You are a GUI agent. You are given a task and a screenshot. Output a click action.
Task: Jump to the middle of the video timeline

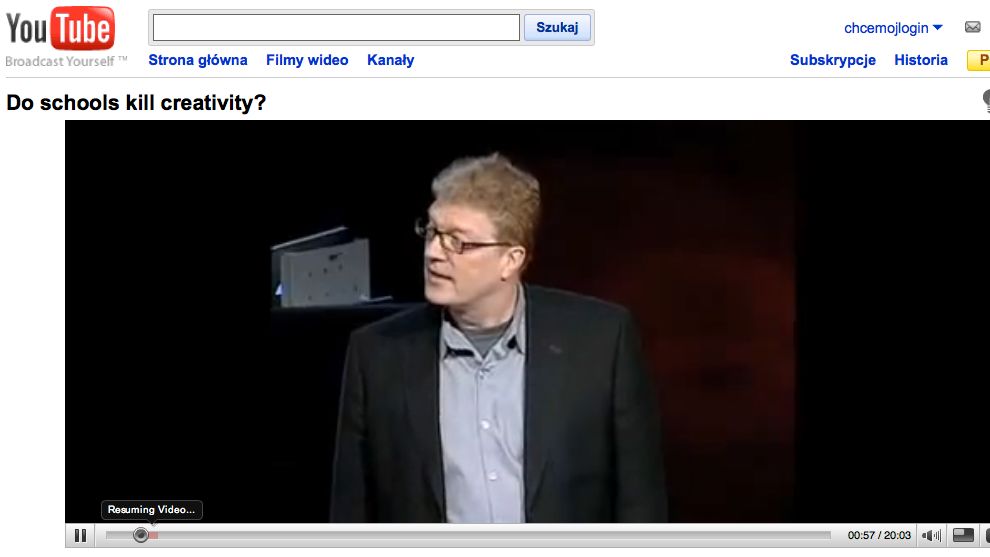click(x=468, y=536)
